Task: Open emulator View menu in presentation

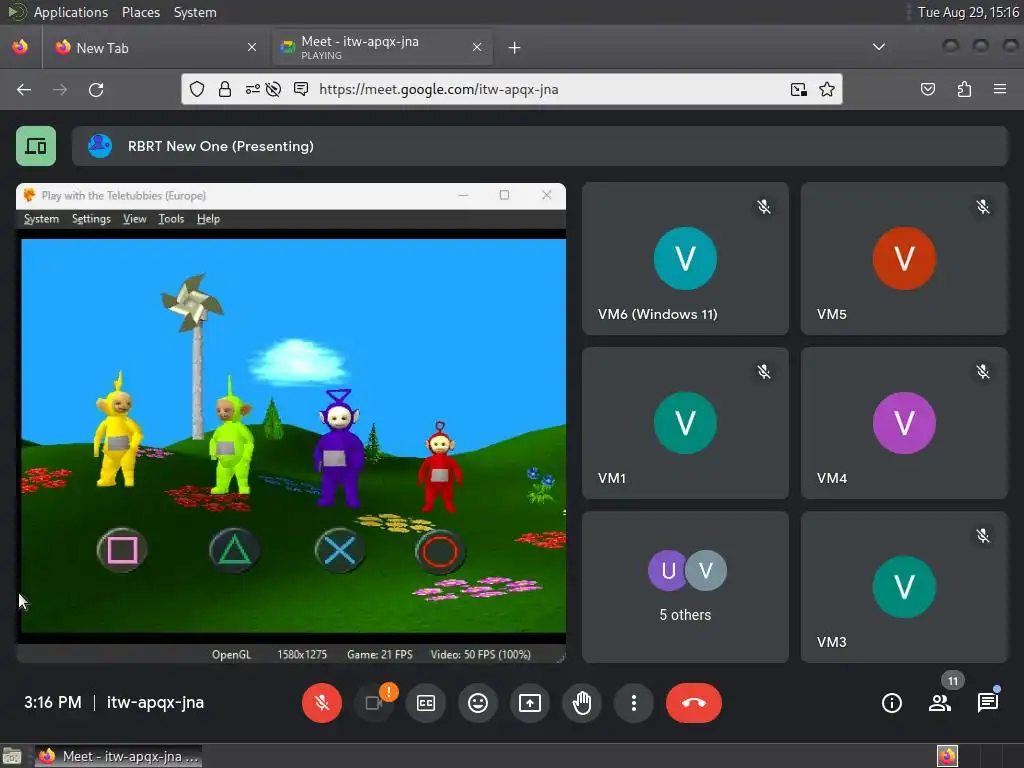Action: pyautogui.click(x=135, y=219)
